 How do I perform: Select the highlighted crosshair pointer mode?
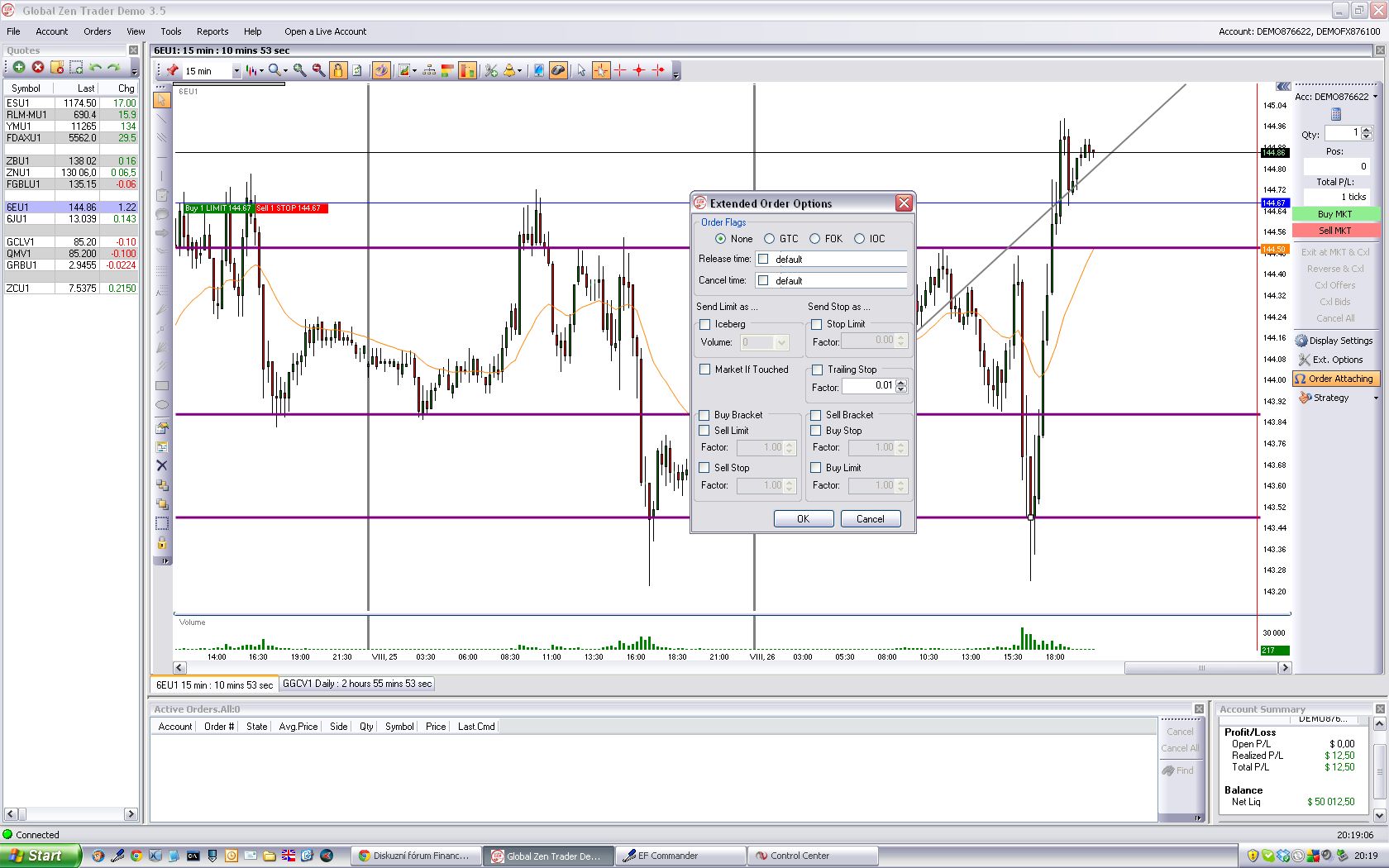601,70
